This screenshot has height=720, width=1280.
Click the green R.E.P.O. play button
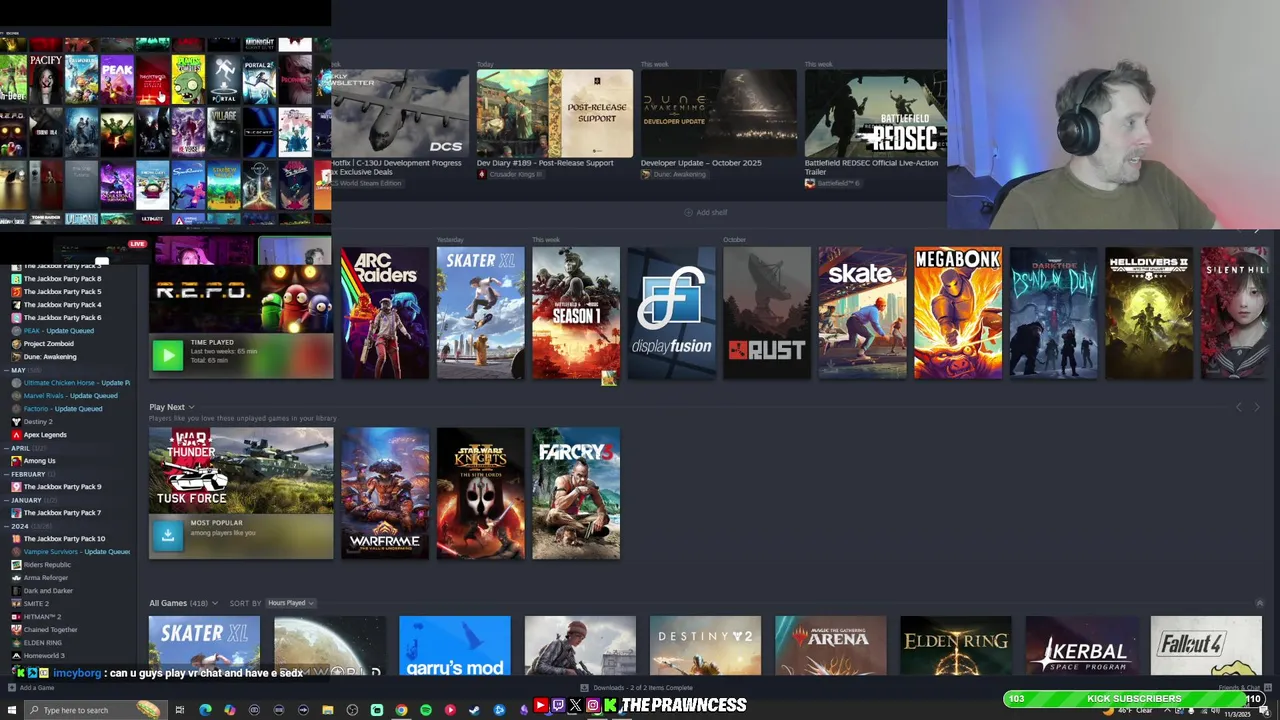pos(168,355)
